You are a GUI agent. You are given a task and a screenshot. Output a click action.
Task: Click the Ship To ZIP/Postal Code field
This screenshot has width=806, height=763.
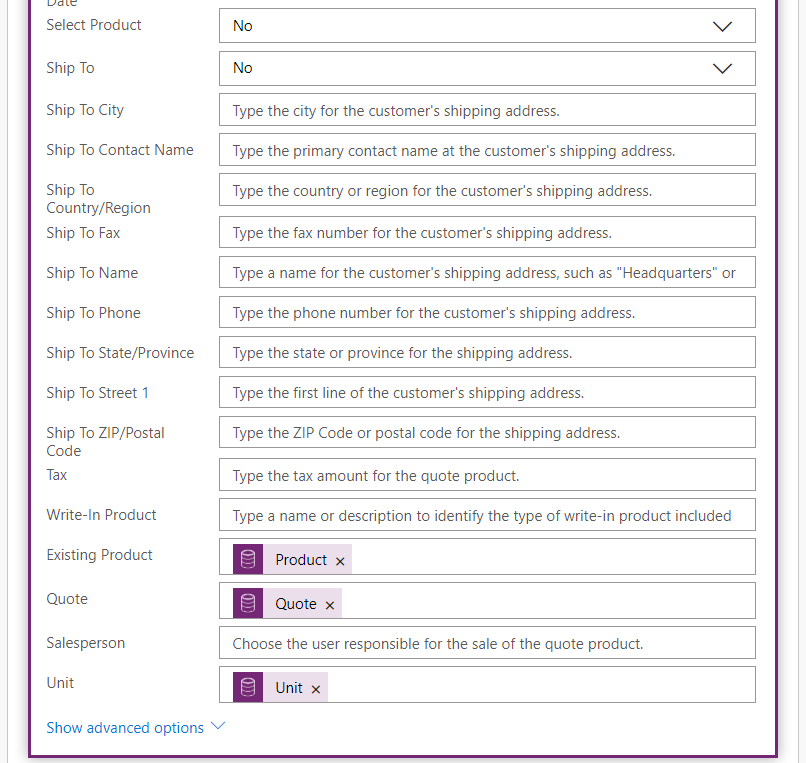[487, 433]
